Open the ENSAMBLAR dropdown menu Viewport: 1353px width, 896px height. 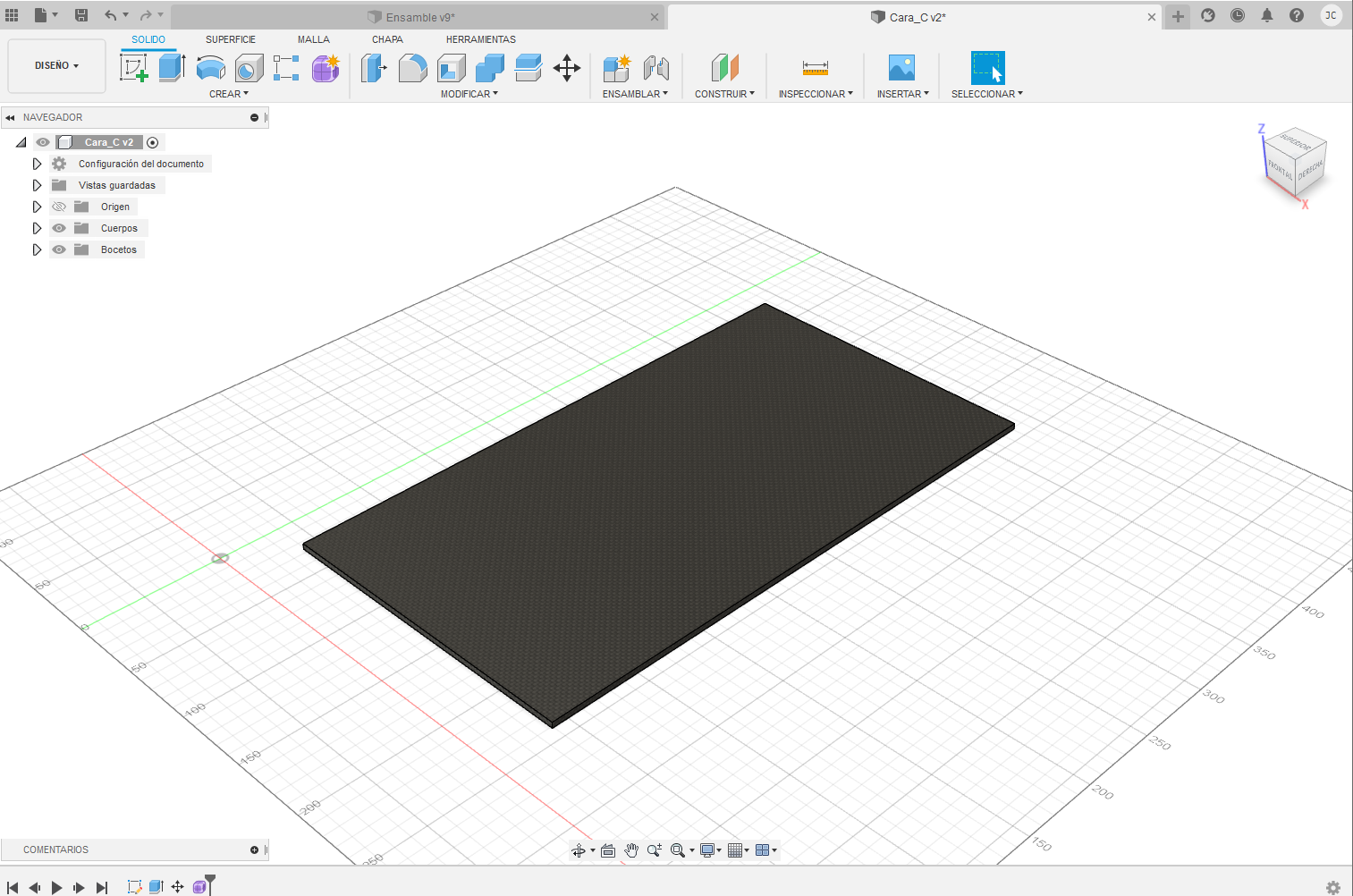pyautogui.click(x=635, y=94)
